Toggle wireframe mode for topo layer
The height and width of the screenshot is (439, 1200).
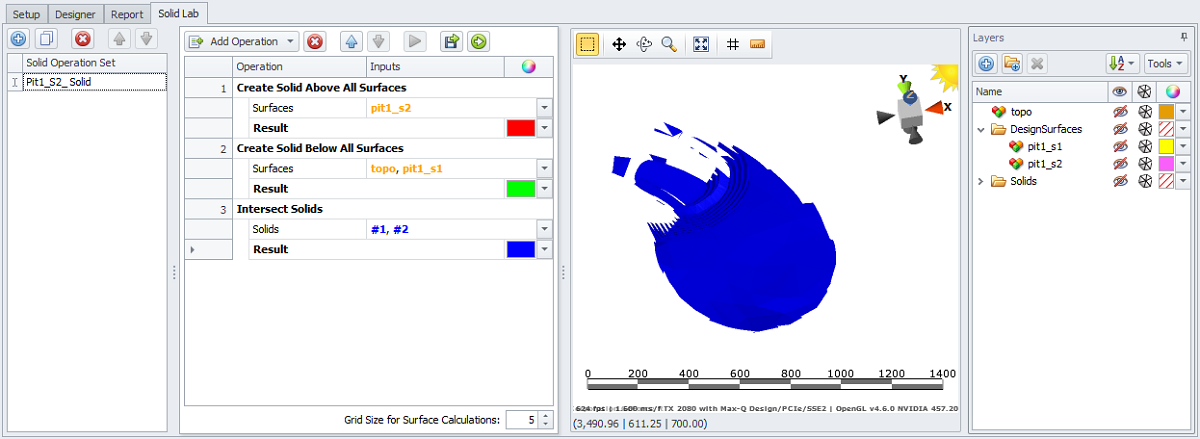tap(1144, 111)
